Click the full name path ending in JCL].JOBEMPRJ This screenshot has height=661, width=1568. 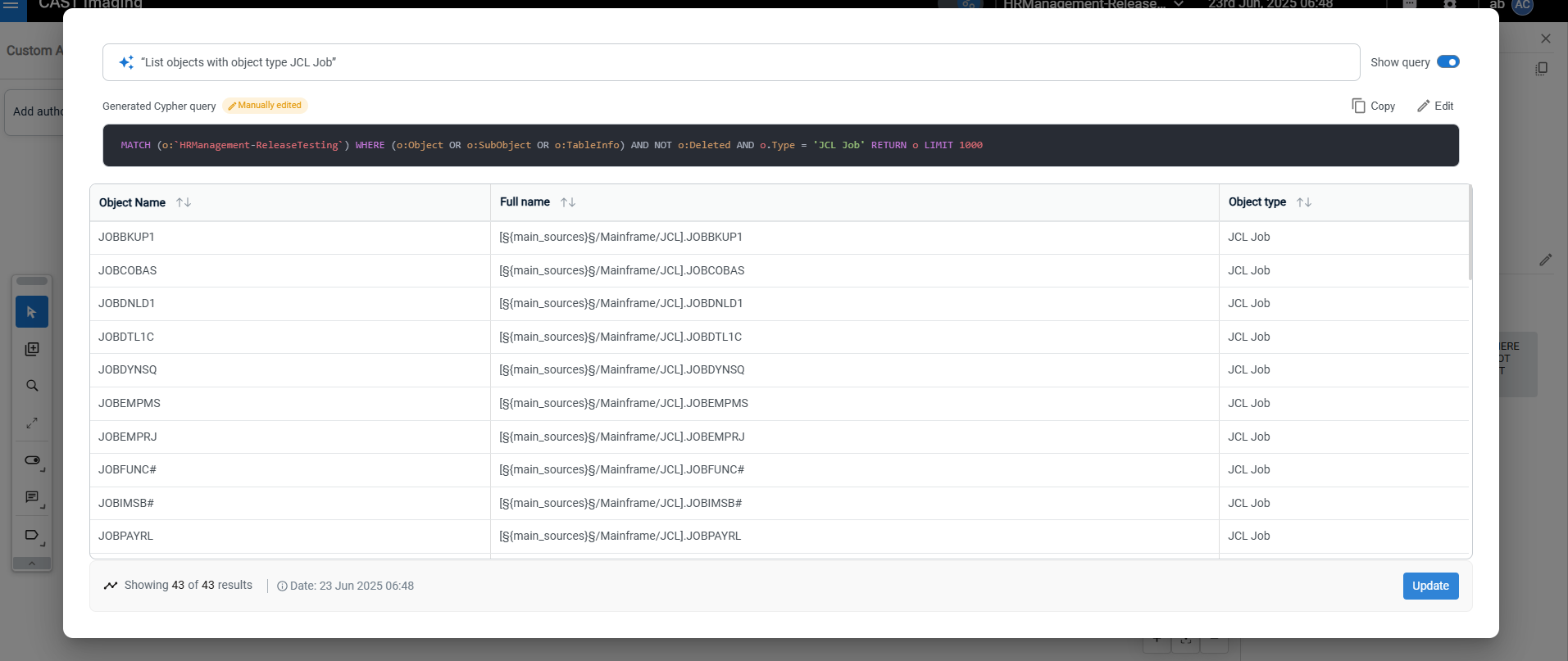click(622, 437)
